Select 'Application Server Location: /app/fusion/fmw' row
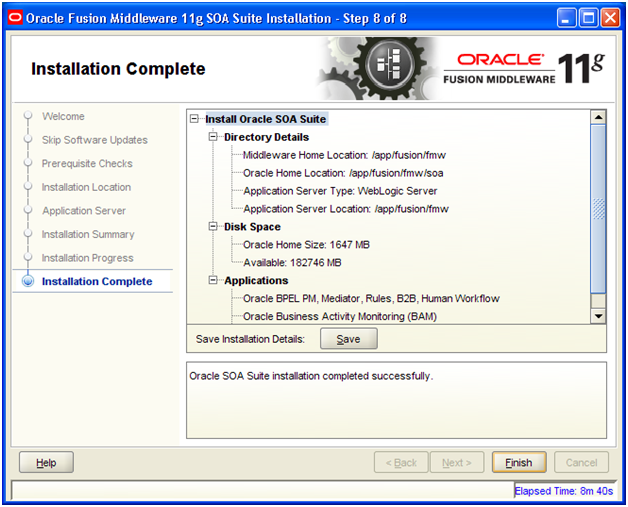The image size is (628, 507). point(346,209)
